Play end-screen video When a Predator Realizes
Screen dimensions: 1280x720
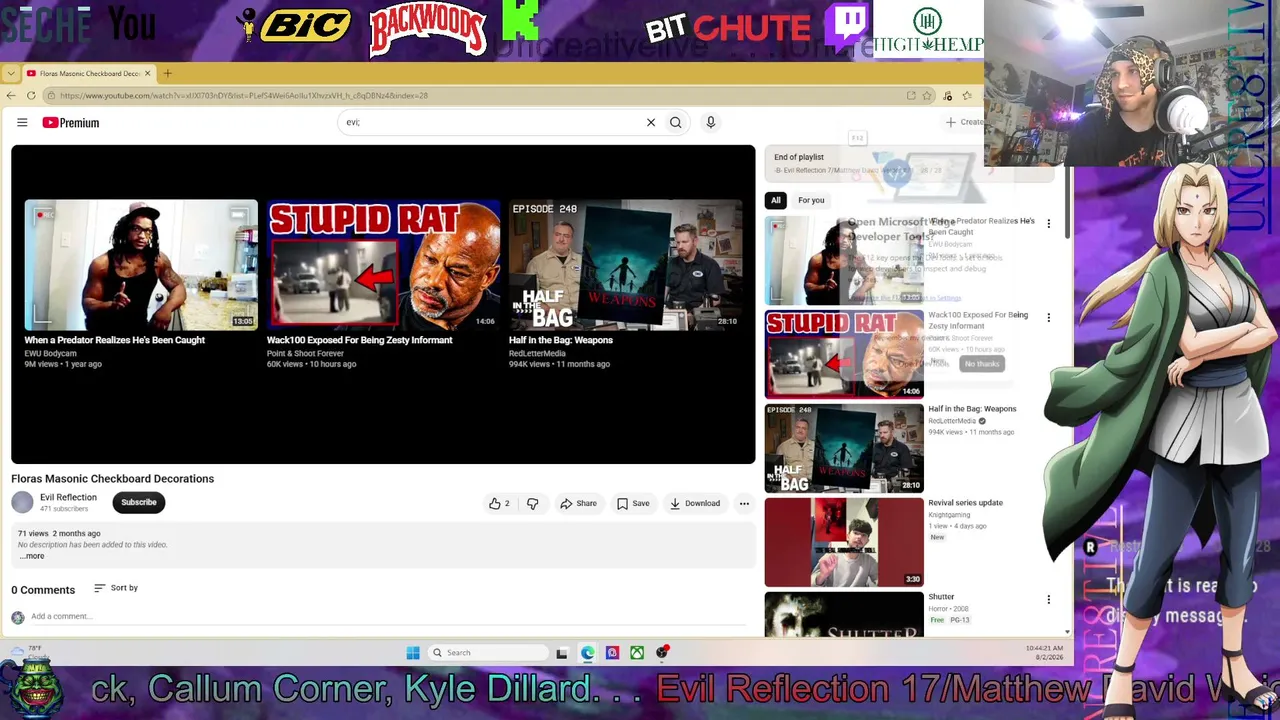(x=141, y=265)
